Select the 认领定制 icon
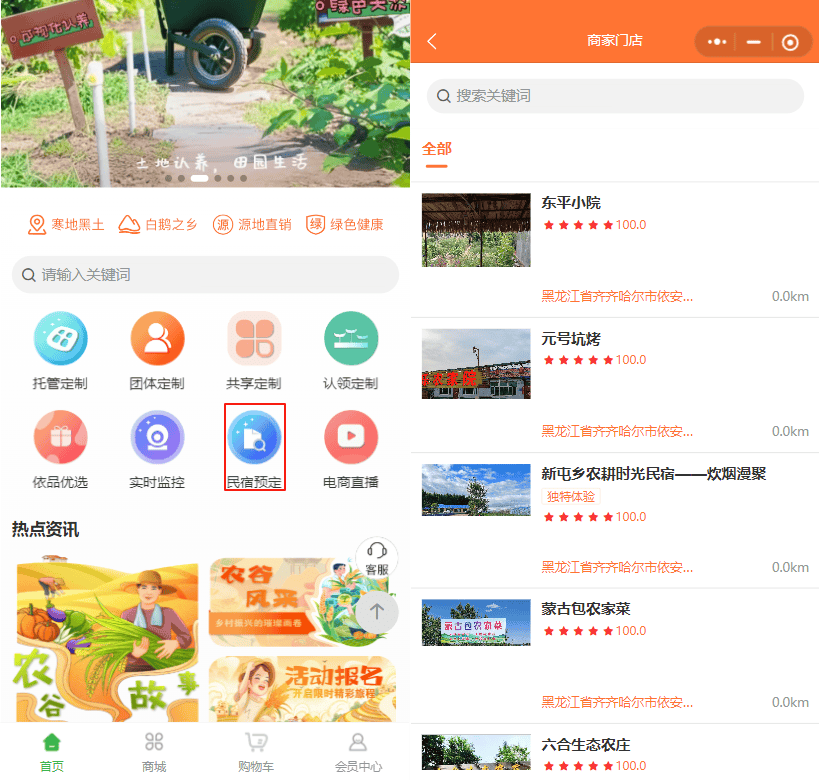The height and width of the screenshot is (780, 819). (351, 340)
